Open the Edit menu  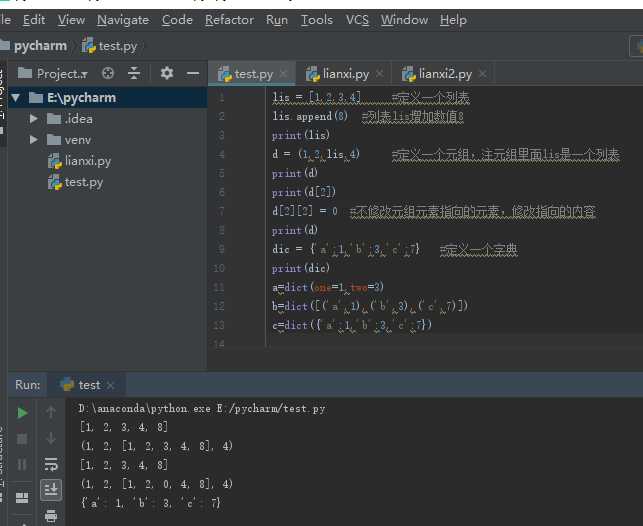34,20
